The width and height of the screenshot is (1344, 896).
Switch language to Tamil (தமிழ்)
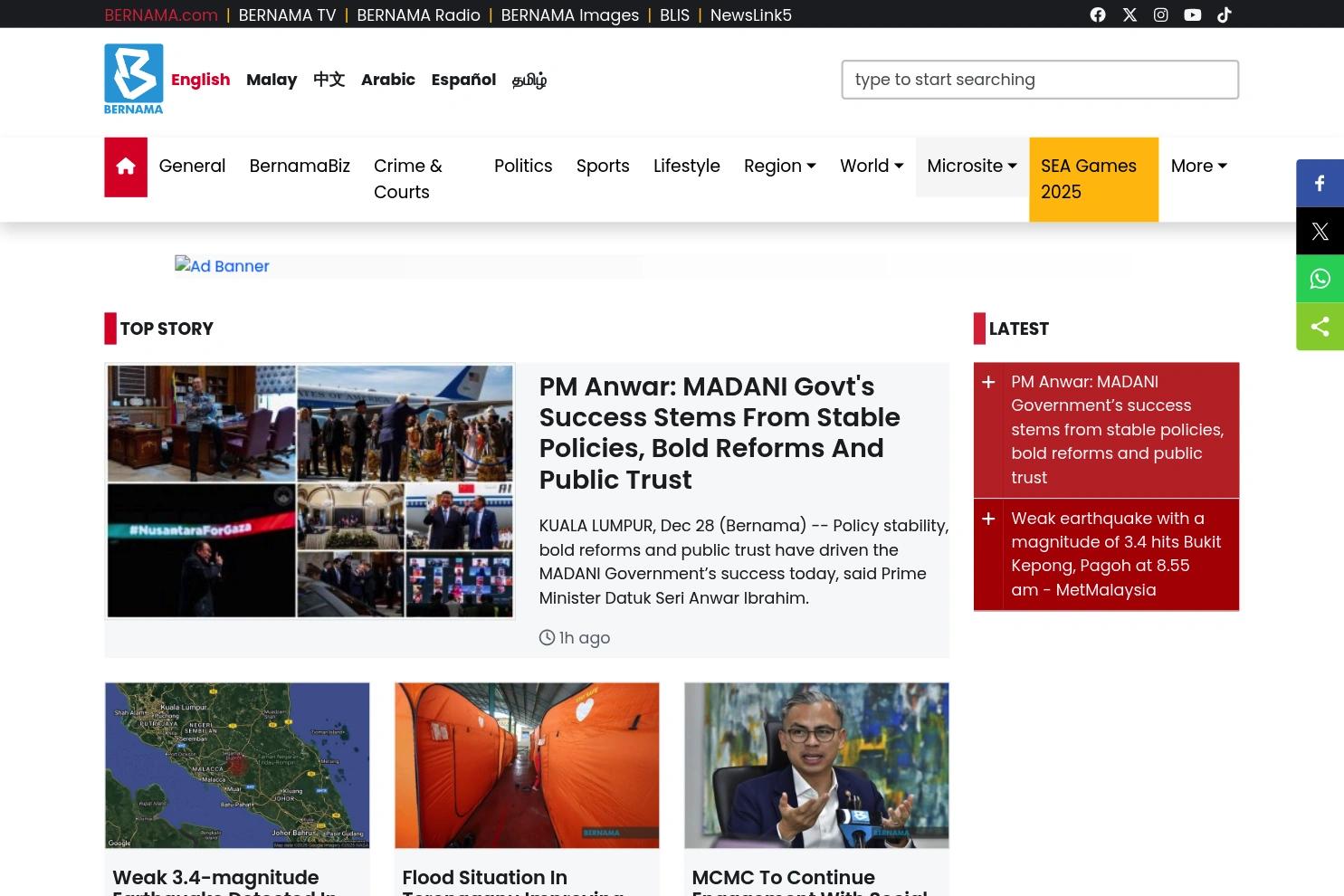[x=529, y=80]
